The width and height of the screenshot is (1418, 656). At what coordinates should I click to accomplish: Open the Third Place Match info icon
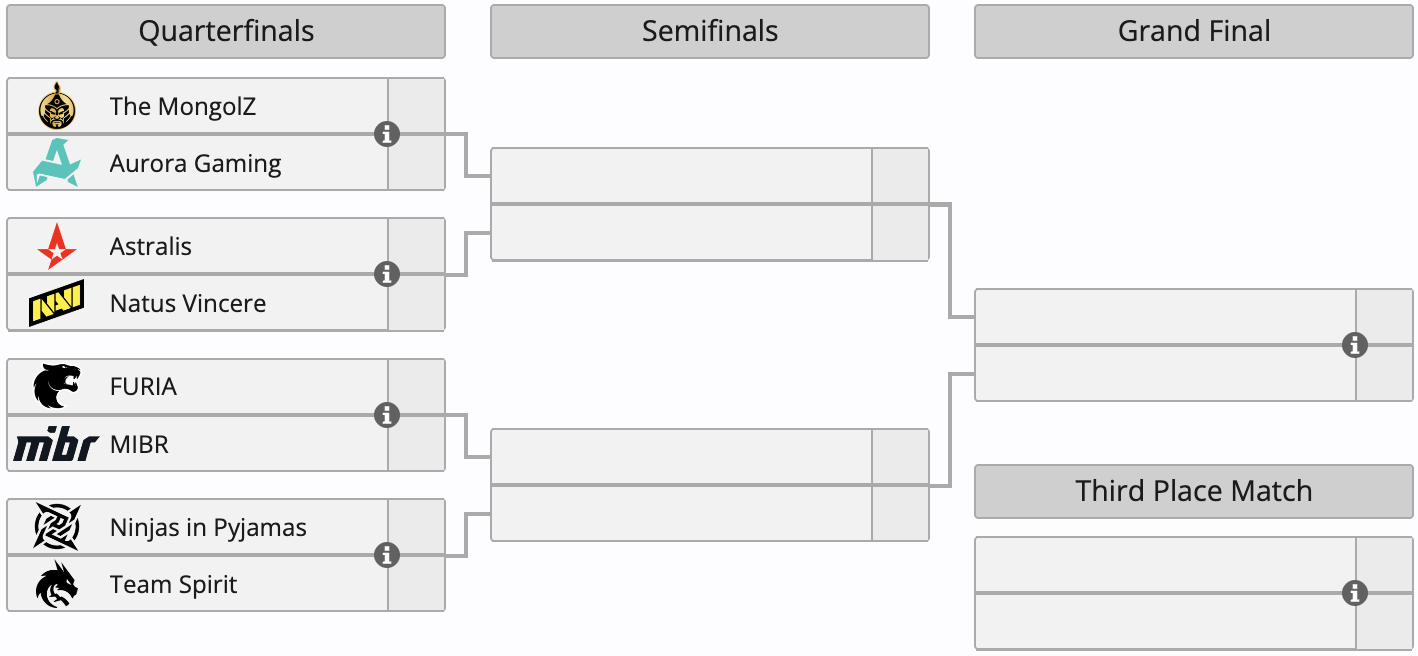tap(1355, 593)
